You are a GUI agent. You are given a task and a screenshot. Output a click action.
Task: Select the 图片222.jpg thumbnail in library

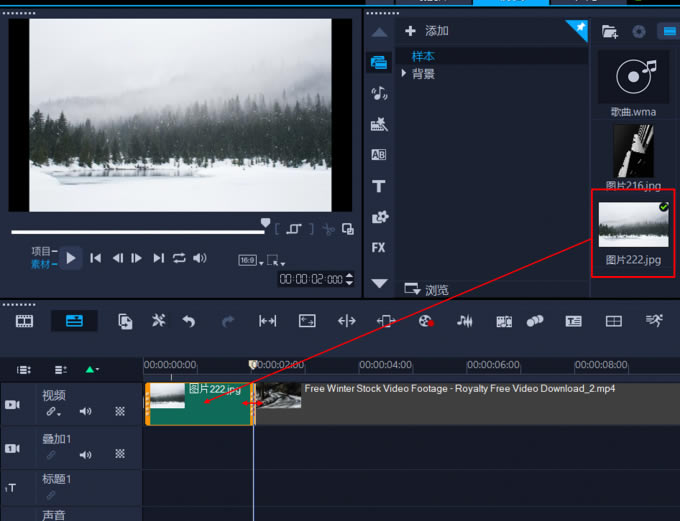(633, 225)
